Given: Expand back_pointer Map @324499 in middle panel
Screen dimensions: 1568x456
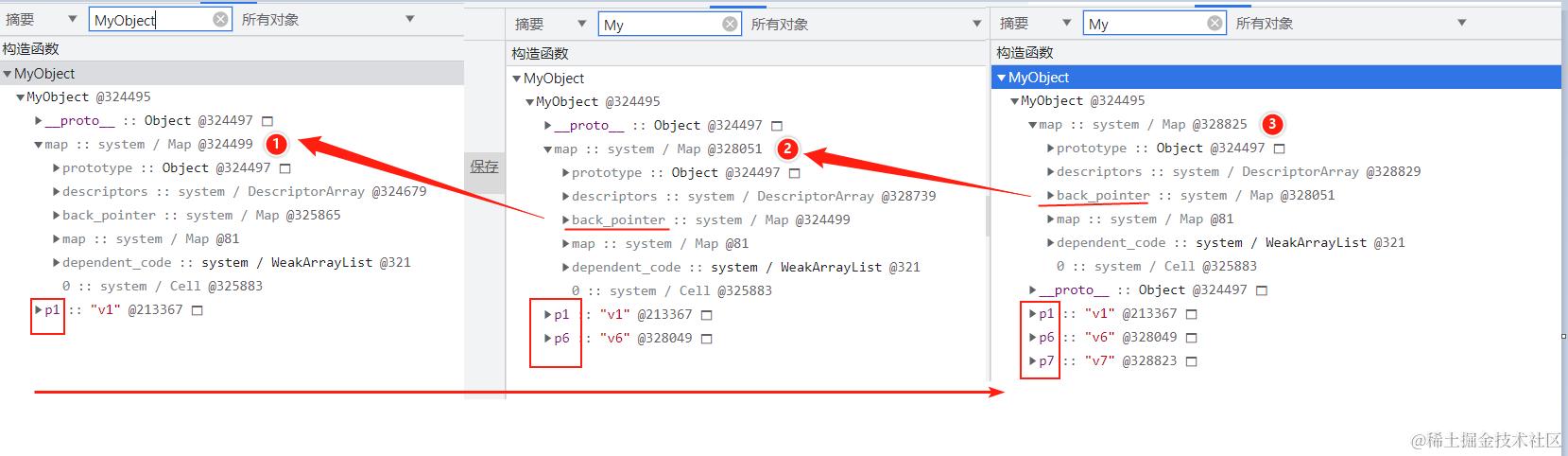Looking at the screenshot, I should (565, 220).
